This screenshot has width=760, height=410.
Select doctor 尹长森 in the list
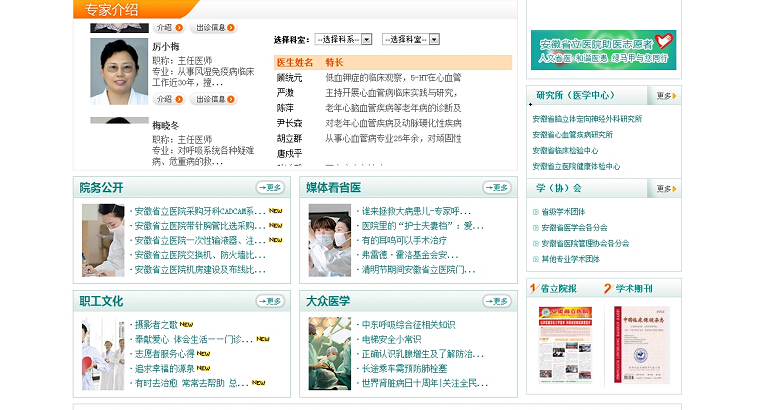point(289,123)
